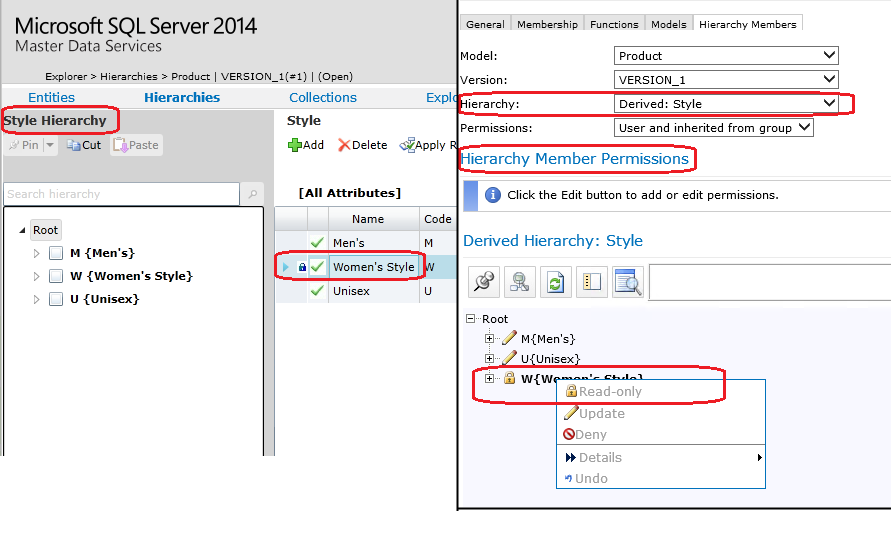Click the Pin button in Style Hierarchy

(24, 145)
